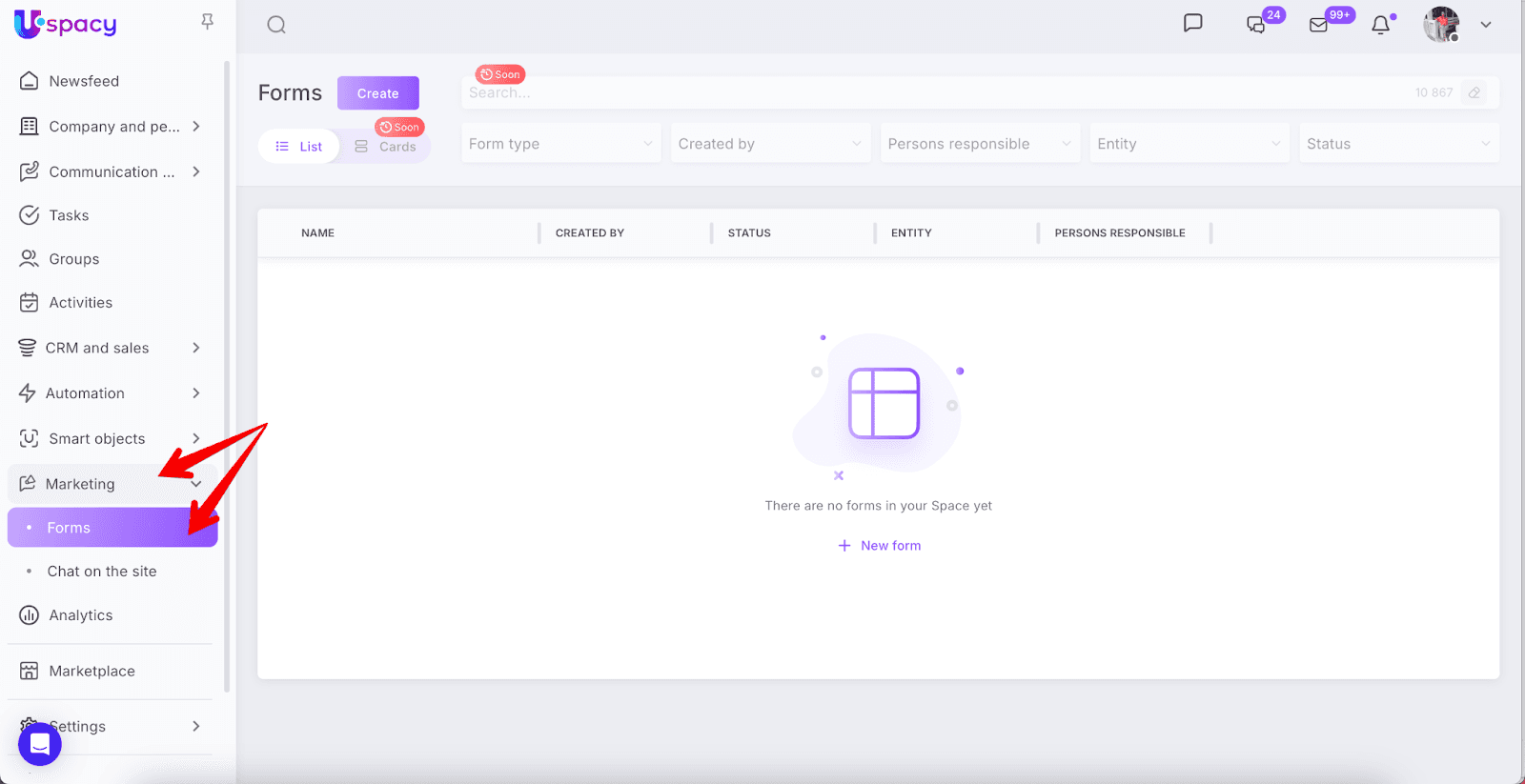
Task: Click the forms Search input field
Action: (x=934, y=93)
